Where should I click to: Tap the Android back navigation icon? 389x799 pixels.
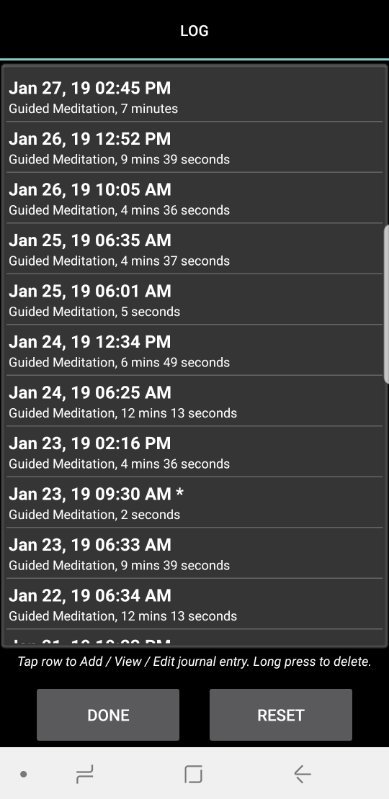[x=302, y=775]
